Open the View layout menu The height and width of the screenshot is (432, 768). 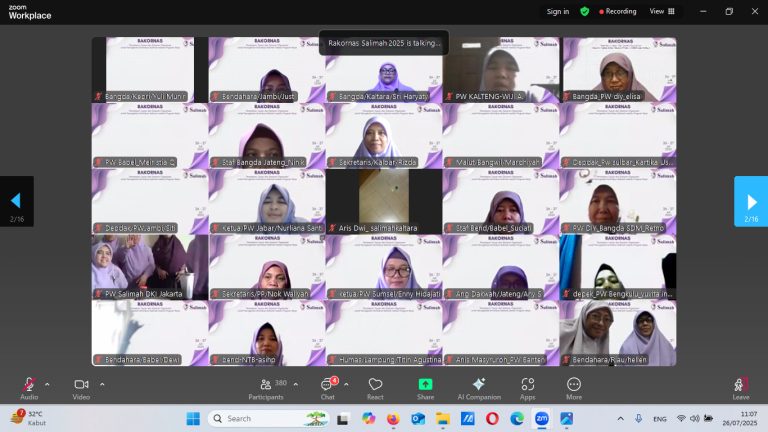point(662,11)
